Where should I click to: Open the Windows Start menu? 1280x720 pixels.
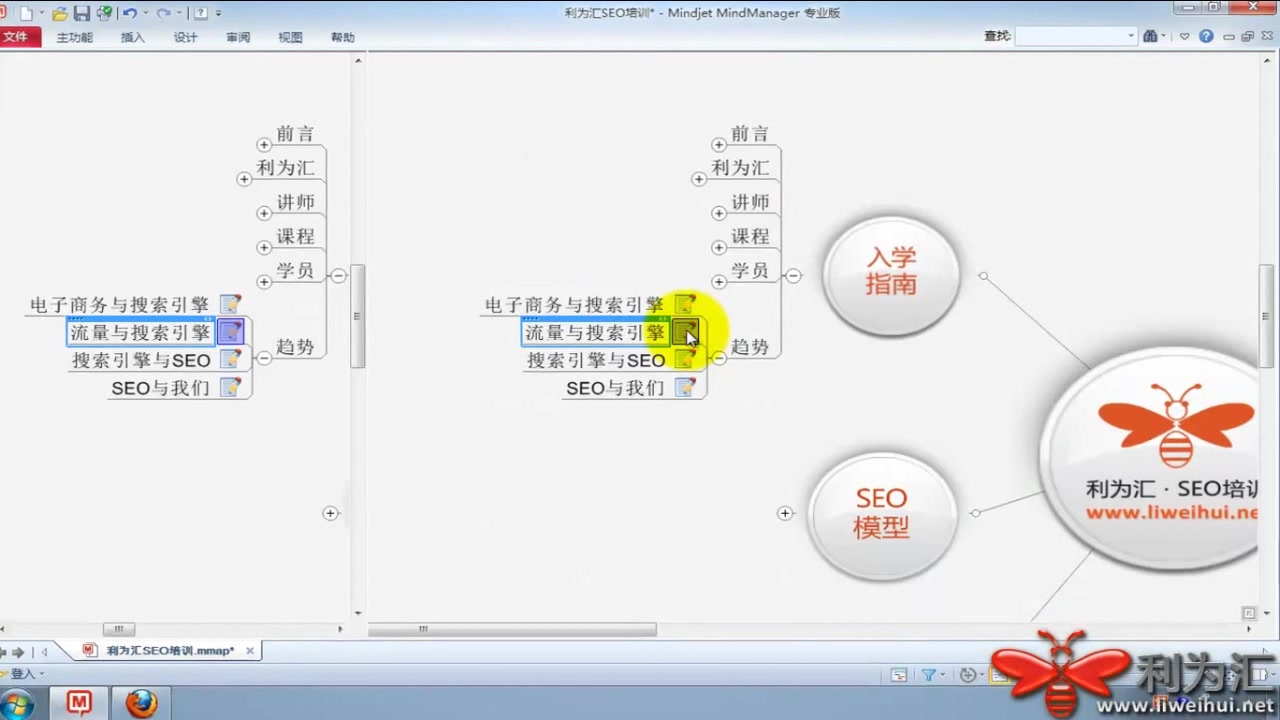[18, 703]
